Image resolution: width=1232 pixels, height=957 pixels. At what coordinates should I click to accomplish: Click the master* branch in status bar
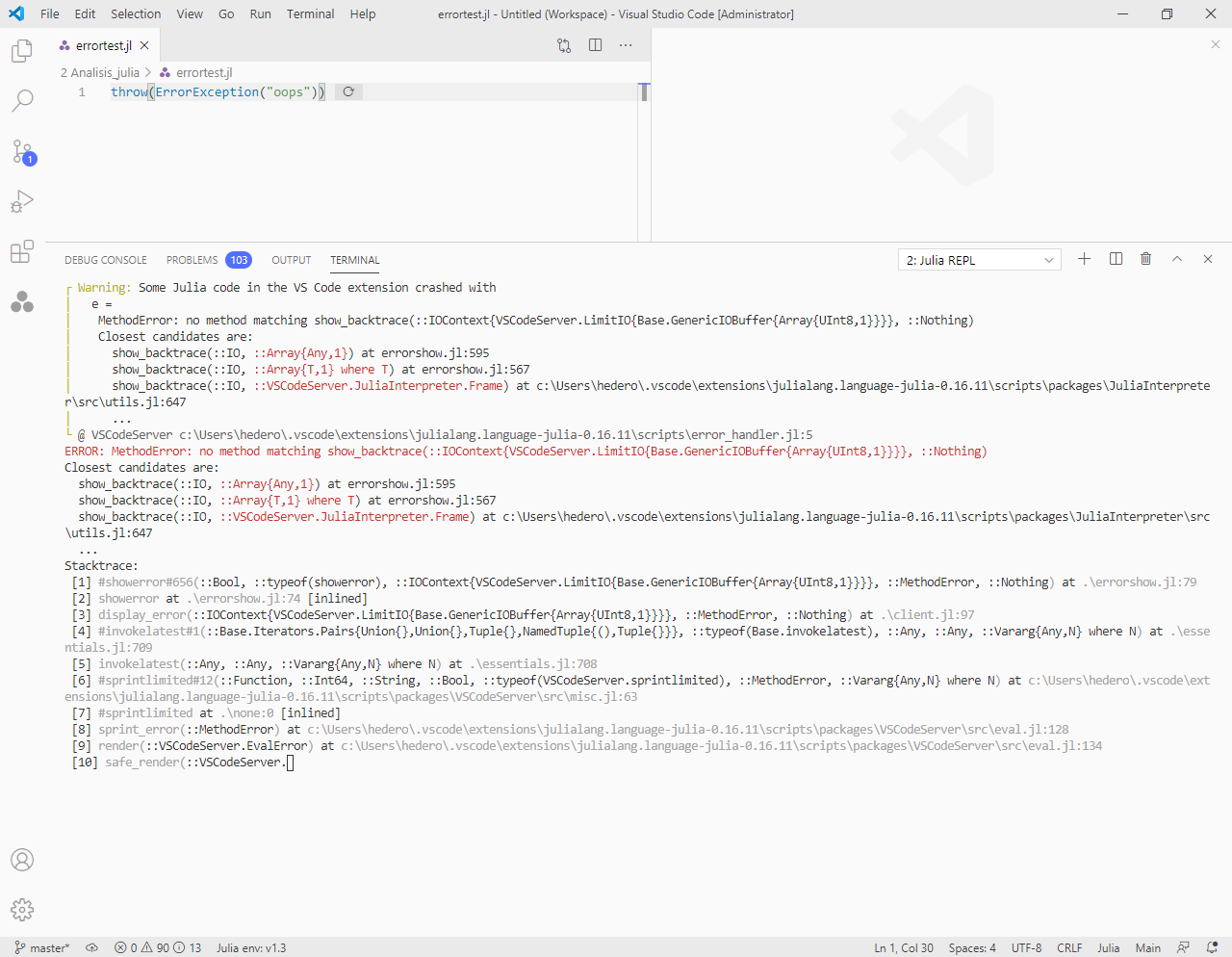pos(42,947)
